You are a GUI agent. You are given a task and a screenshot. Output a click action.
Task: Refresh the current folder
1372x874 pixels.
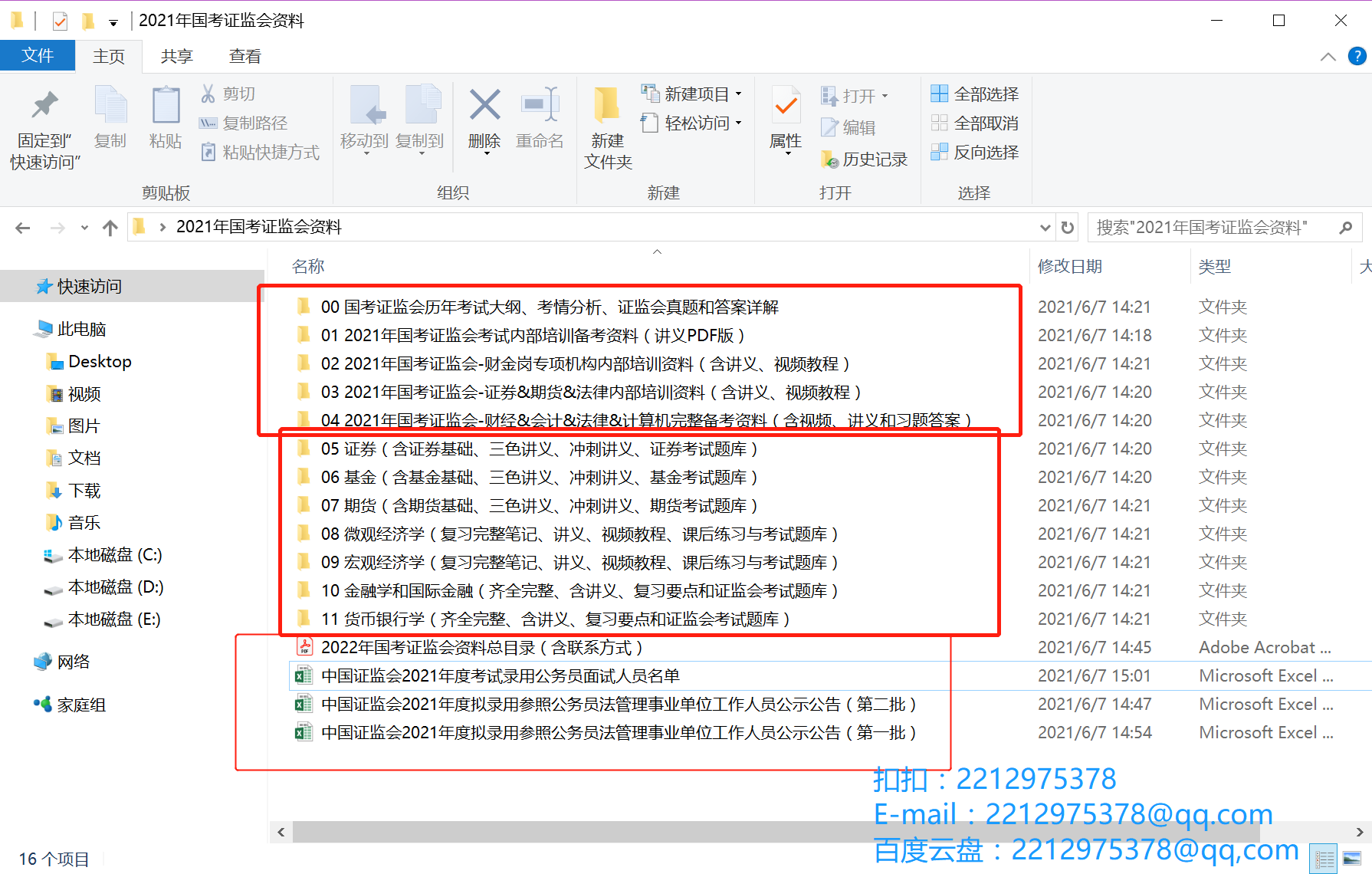1068,228
